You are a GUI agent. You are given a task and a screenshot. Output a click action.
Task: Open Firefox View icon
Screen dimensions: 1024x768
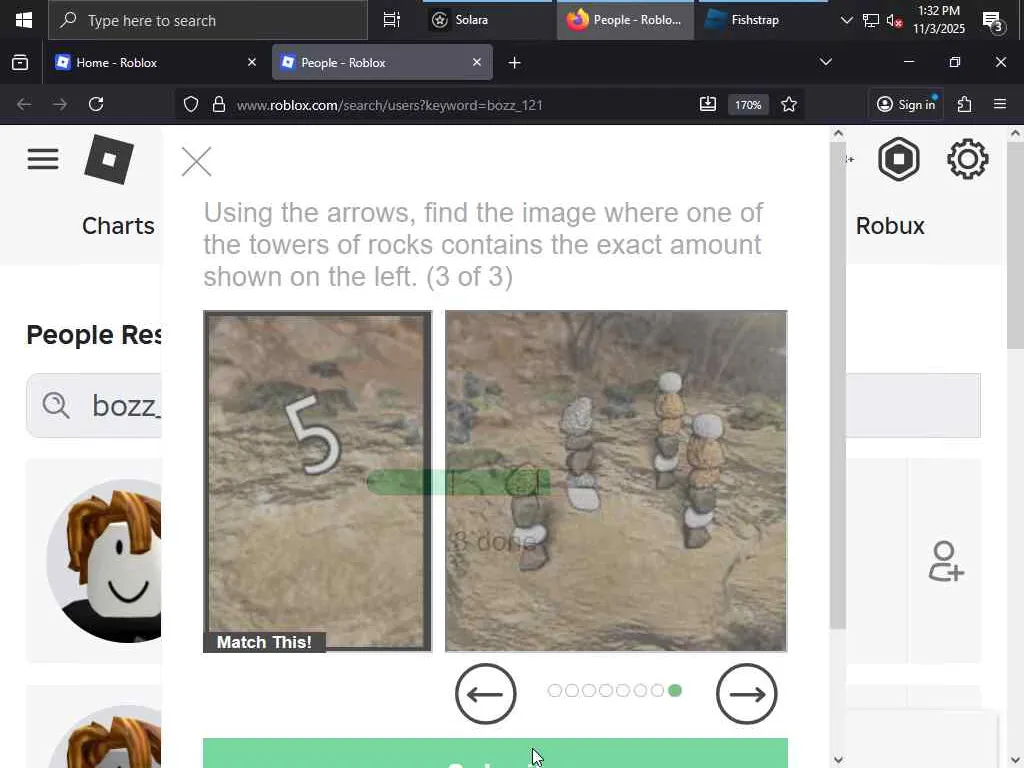pos(20,63)
